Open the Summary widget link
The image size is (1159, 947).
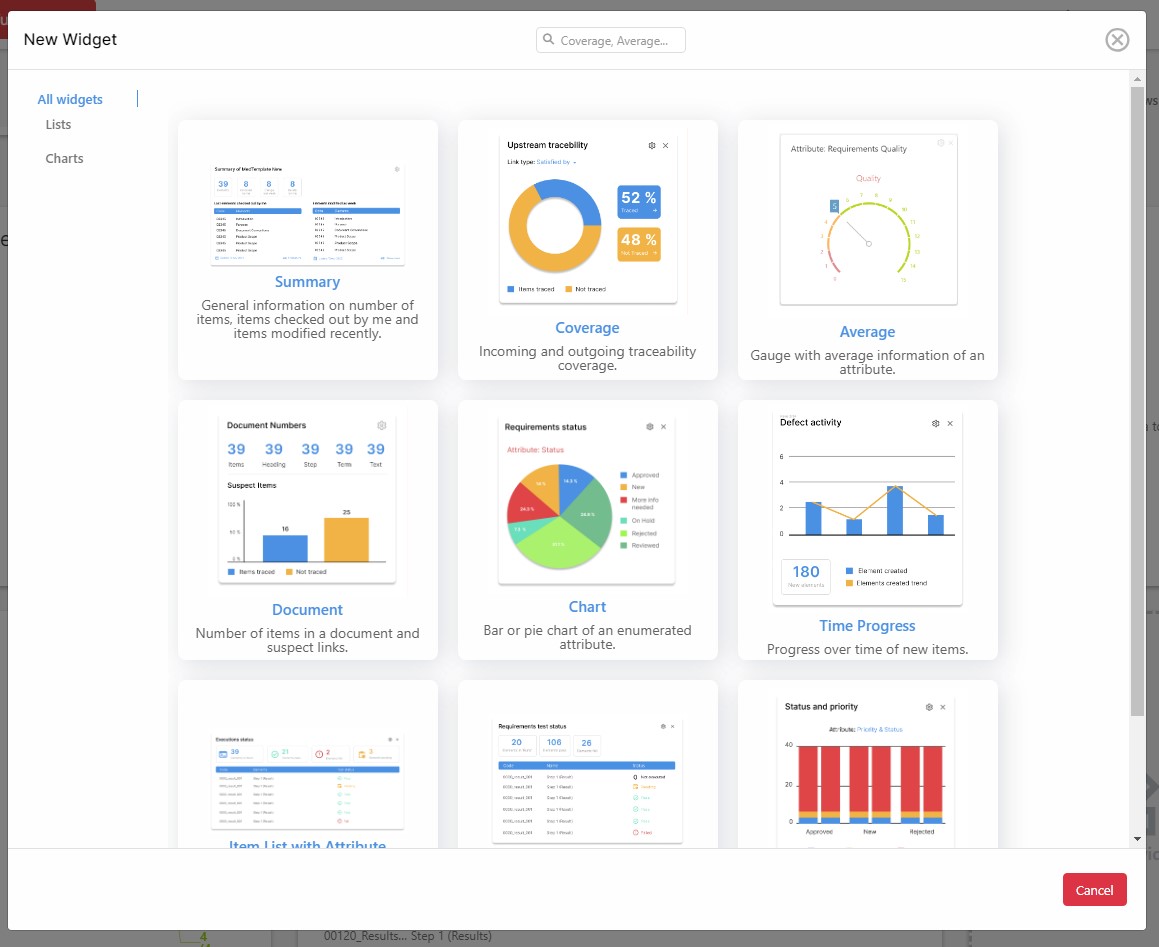(x=307, y=282)
